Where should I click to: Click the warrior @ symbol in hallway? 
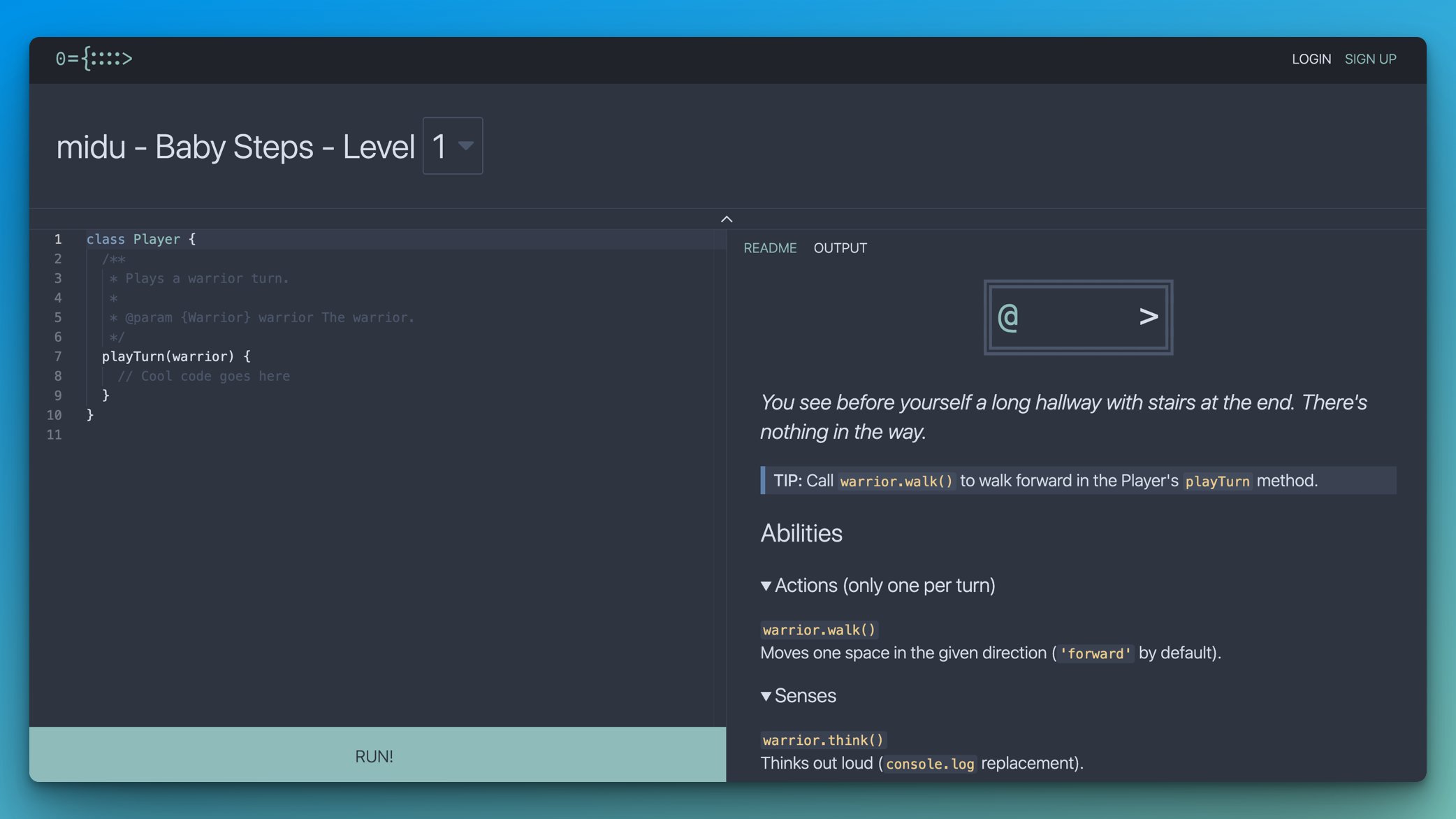pyautogui.click(x=1008, y=317)
